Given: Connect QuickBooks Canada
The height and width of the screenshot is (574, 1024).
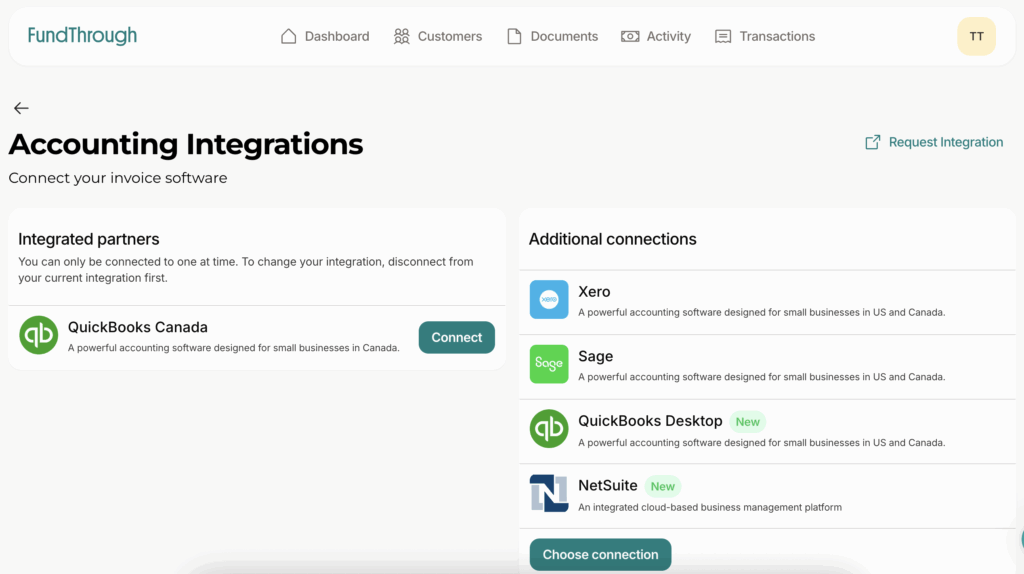Looking at the screenshot, I should click(456, 338).
